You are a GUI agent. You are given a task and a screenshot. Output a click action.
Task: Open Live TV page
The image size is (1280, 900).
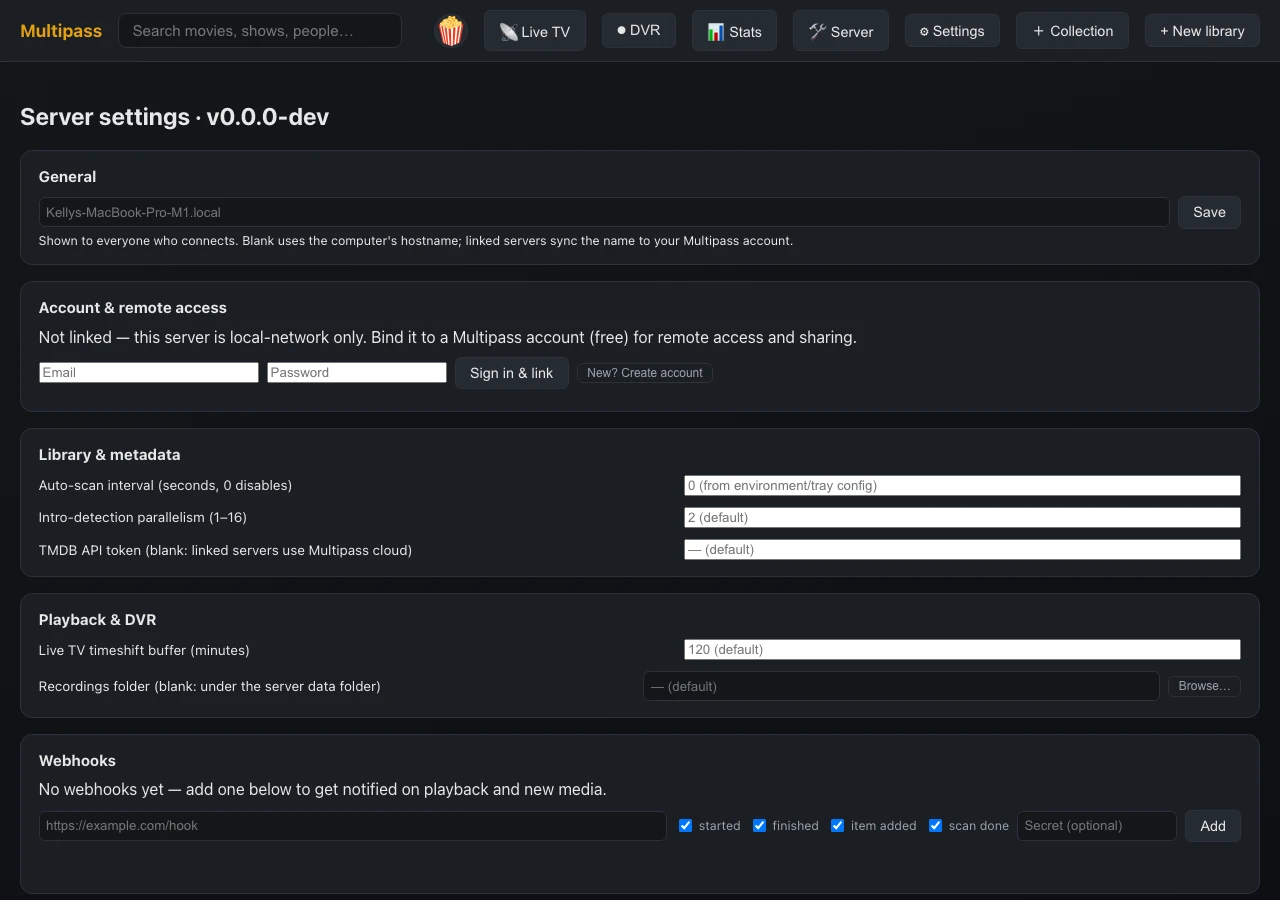tap(535, 31)
